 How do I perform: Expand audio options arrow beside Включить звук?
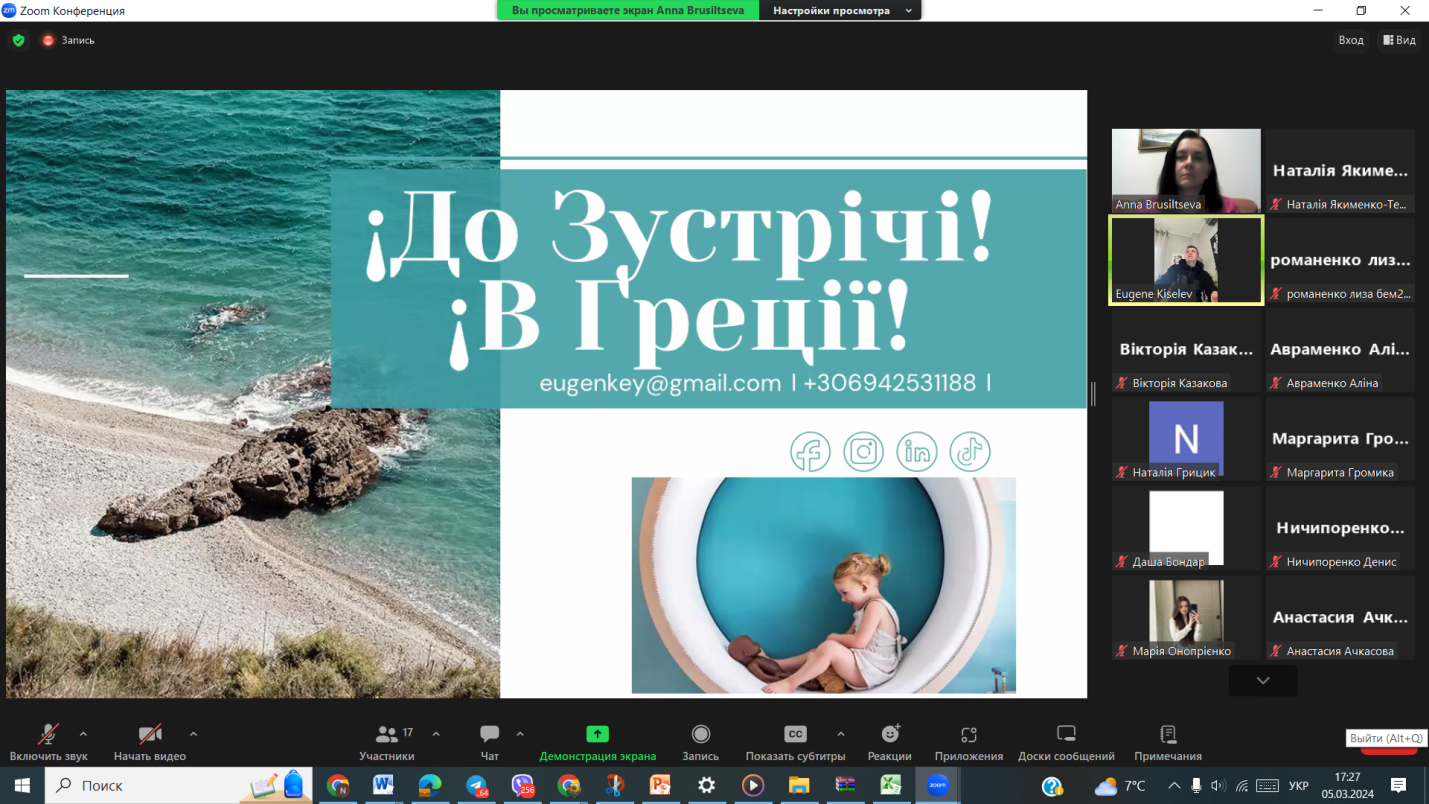83,734
